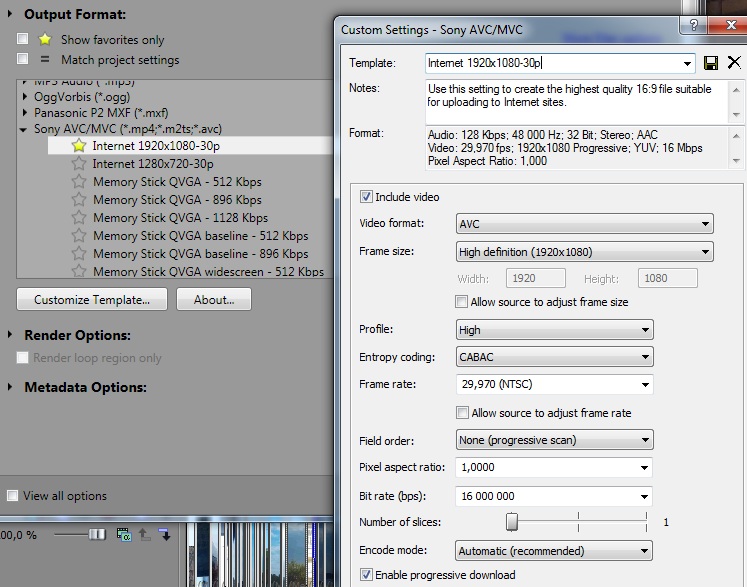747x587 pixels.
Task: Open the Frame size dropdown
Action: click(x=585, y=252)
